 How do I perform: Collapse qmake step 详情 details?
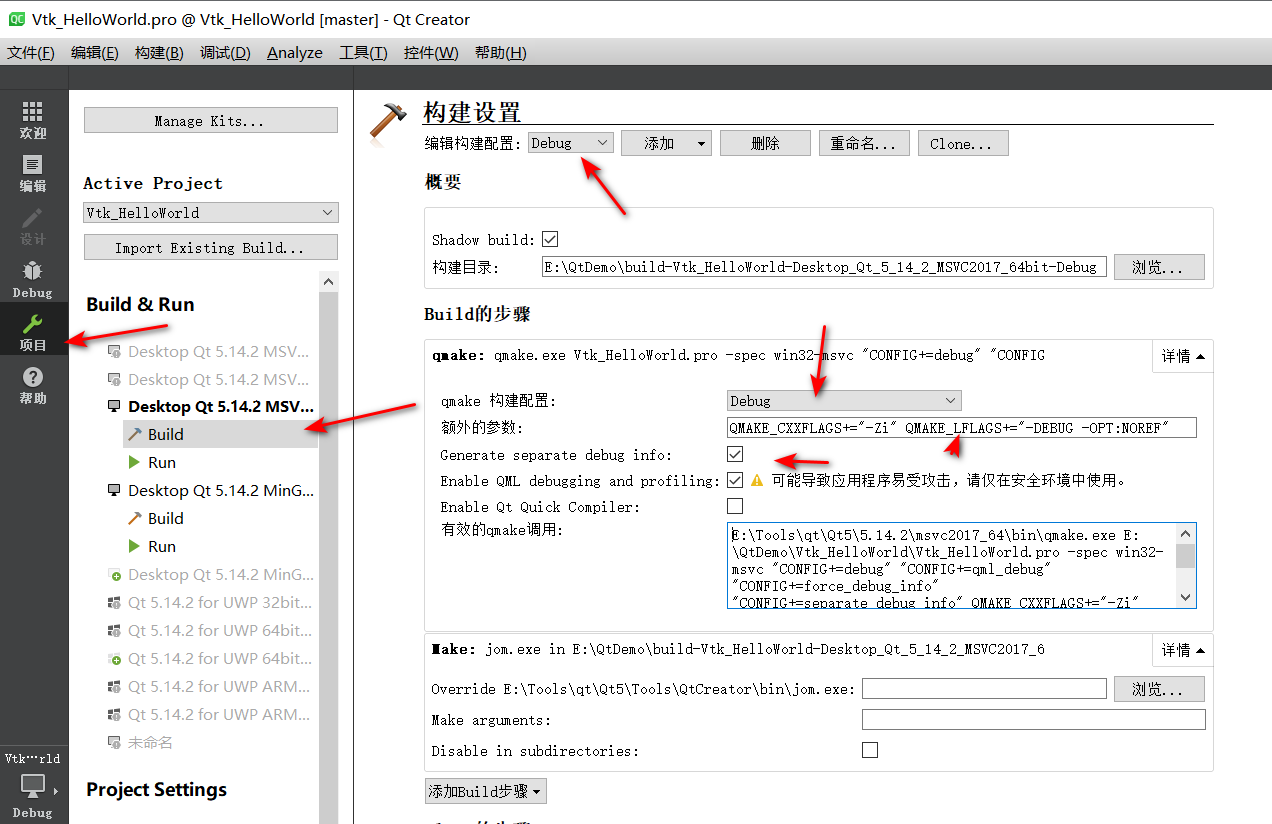coord(1182,355)
